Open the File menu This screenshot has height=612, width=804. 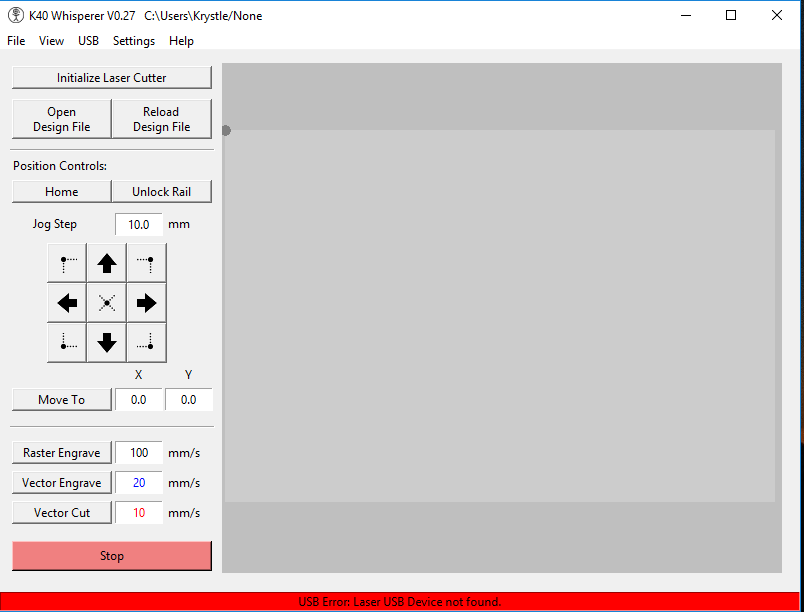click(16, 41)
